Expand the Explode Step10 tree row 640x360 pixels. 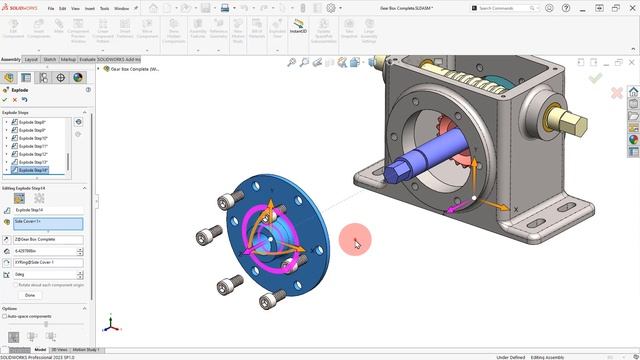(x=6, y=138)
